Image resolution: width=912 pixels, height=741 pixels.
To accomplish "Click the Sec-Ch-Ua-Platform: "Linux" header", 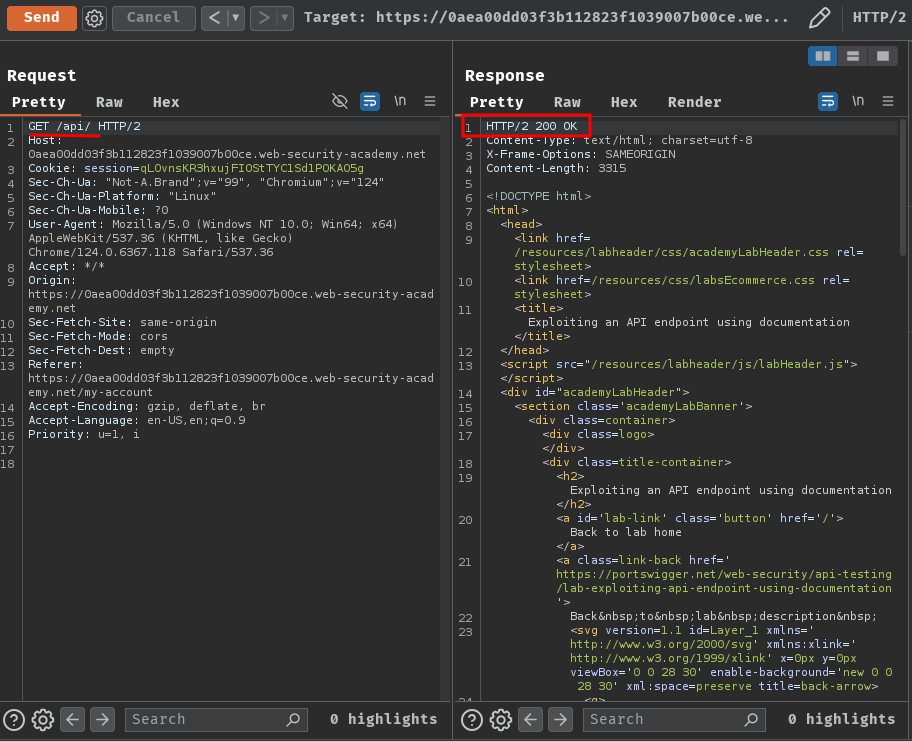I will point(122,196).
